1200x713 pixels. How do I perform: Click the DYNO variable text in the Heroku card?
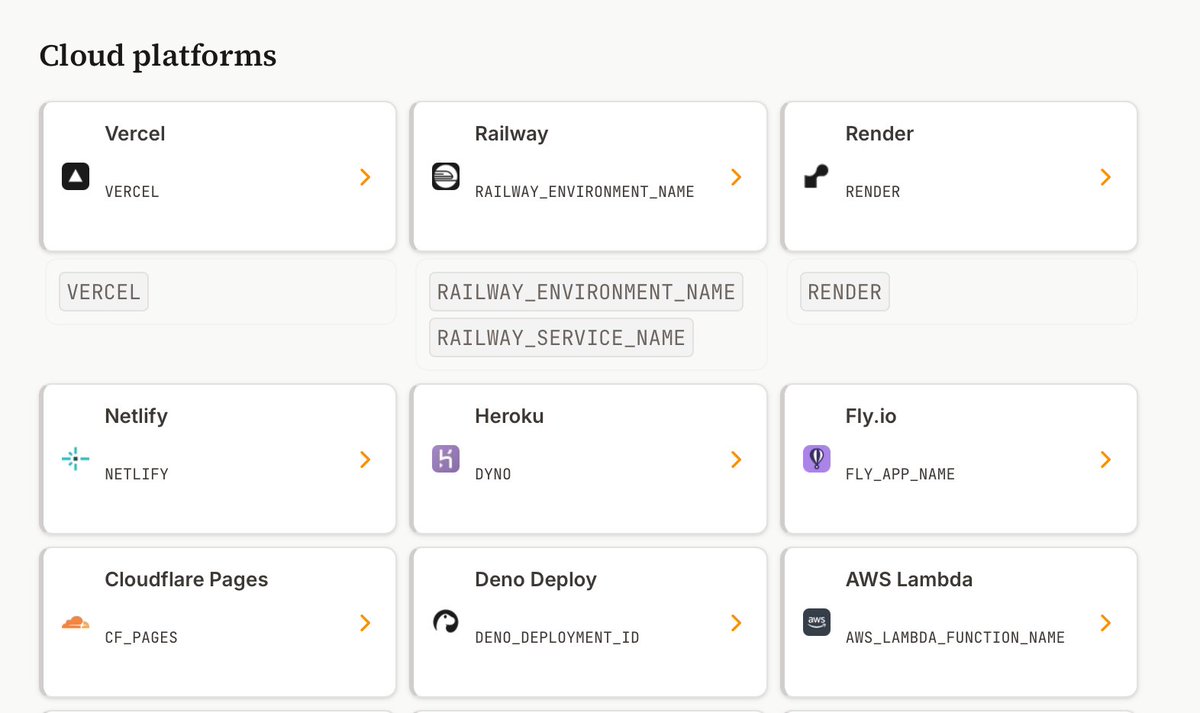click(x=493, y=474)
